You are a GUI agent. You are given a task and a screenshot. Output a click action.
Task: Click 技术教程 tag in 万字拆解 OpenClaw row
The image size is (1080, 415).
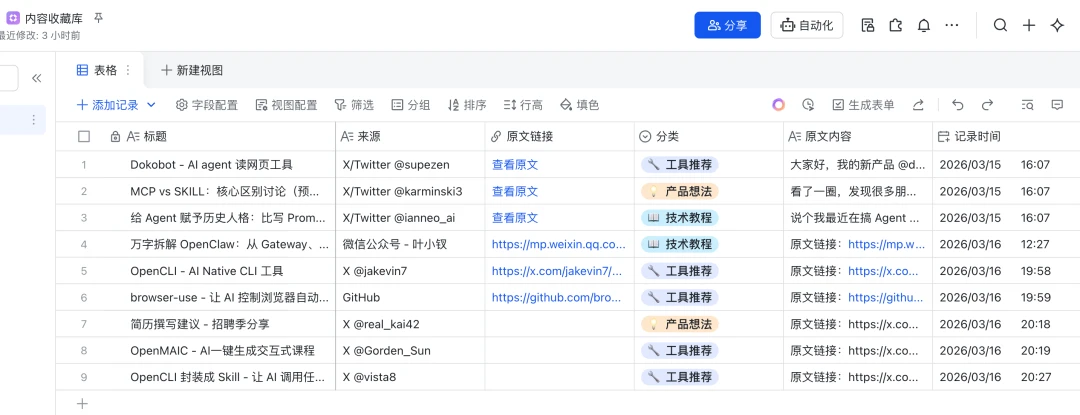pyautogui.click(x=680, y=244)
